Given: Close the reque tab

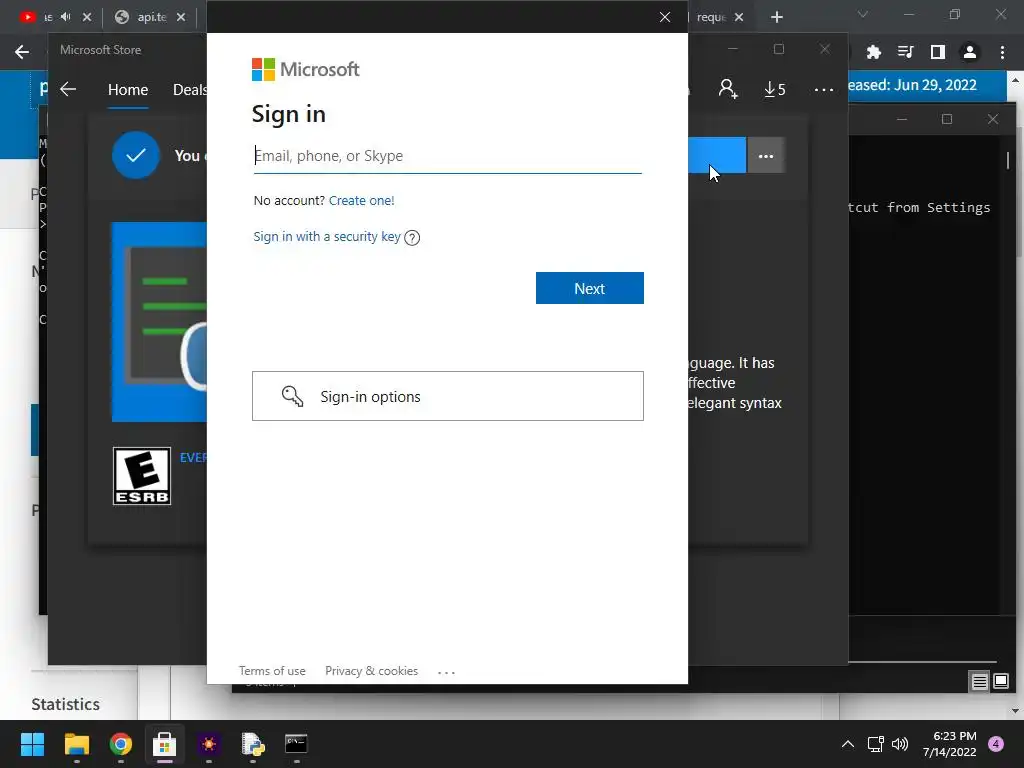Looking at the screenshot, I should click(739, 17).
